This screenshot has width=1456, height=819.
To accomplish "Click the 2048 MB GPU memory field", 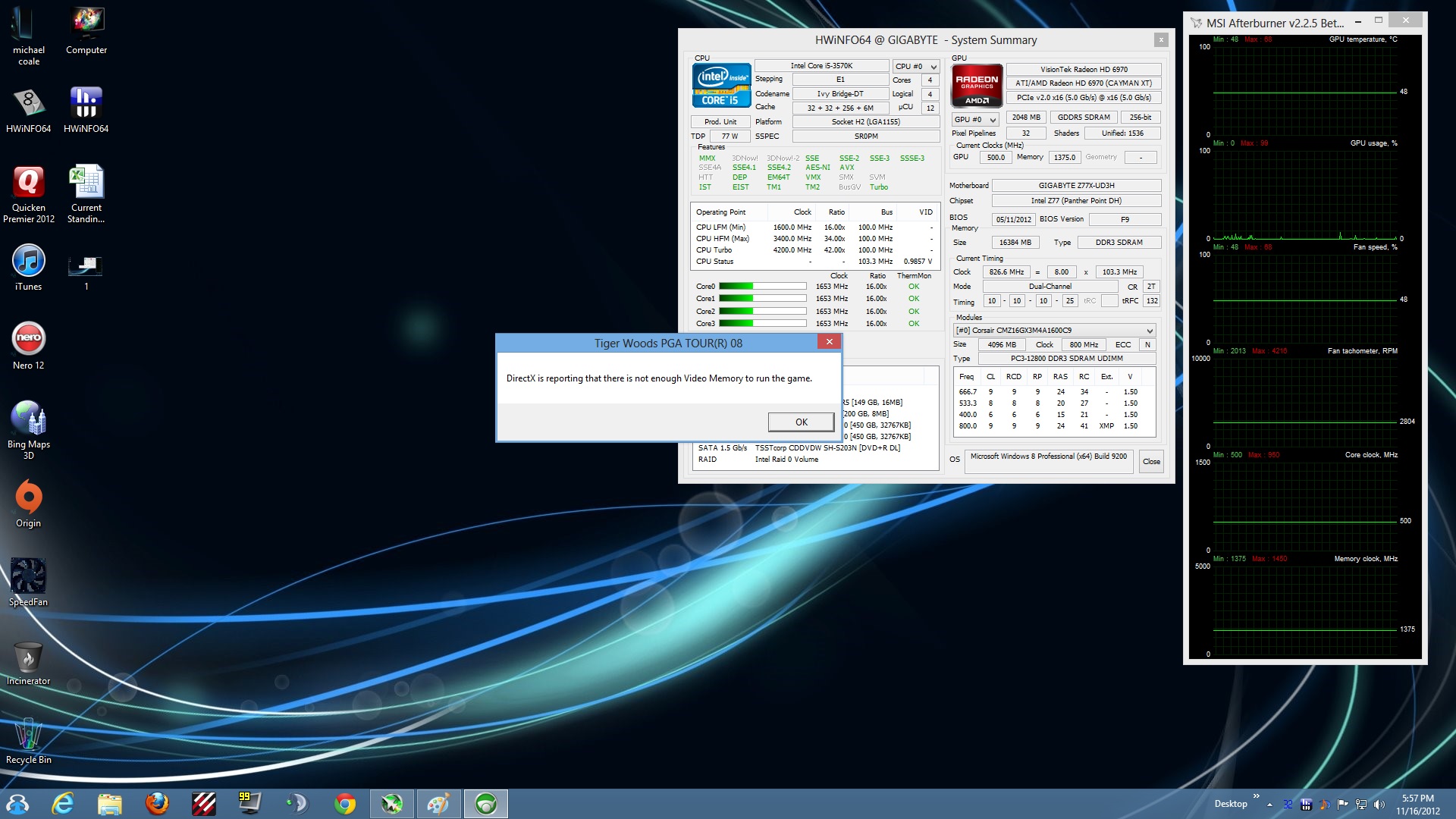I will click(x=1026, y=118).
